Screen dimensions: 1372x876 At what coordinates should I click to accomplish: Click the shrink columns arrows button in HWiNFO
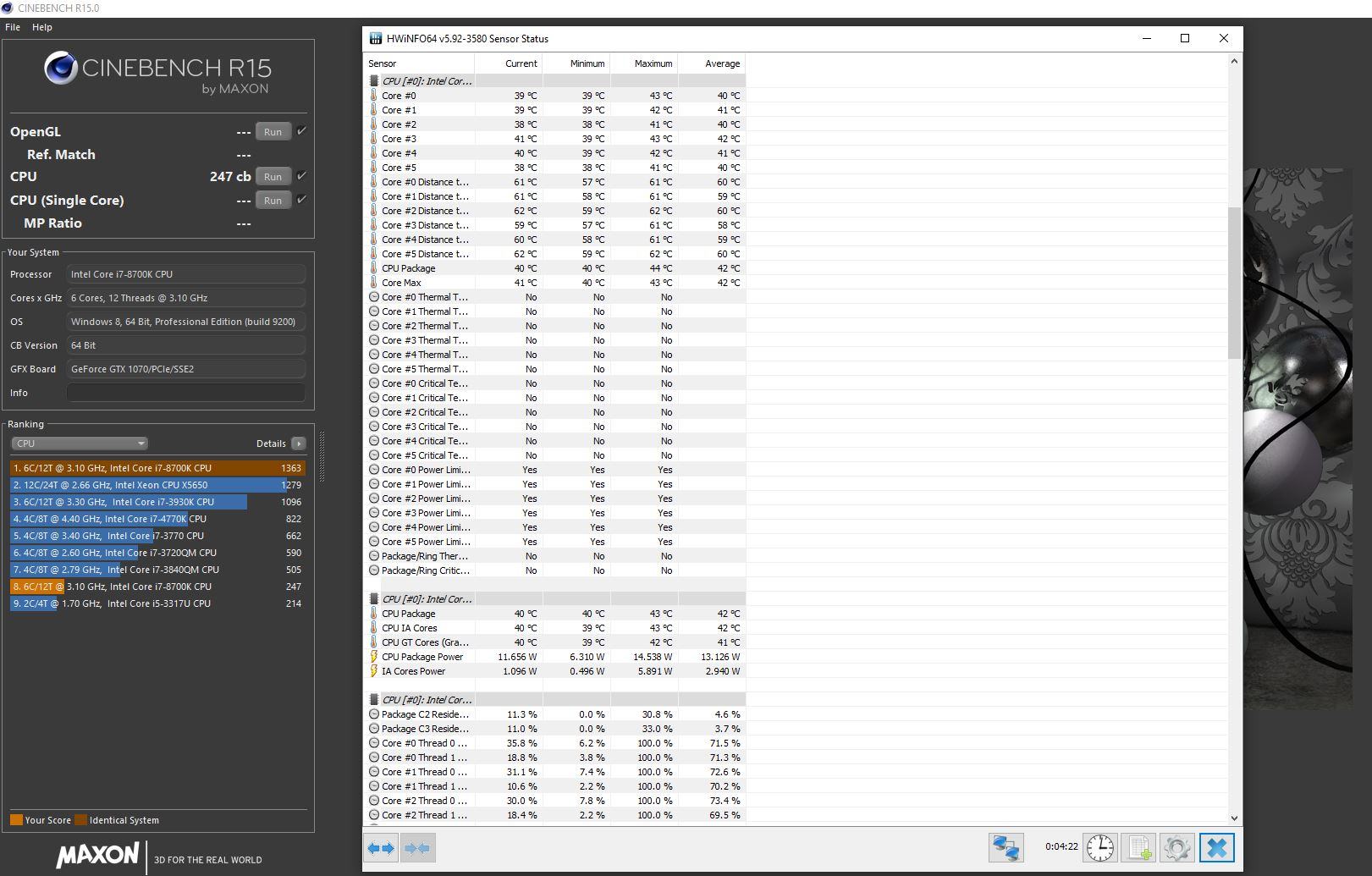pos(418,847)
